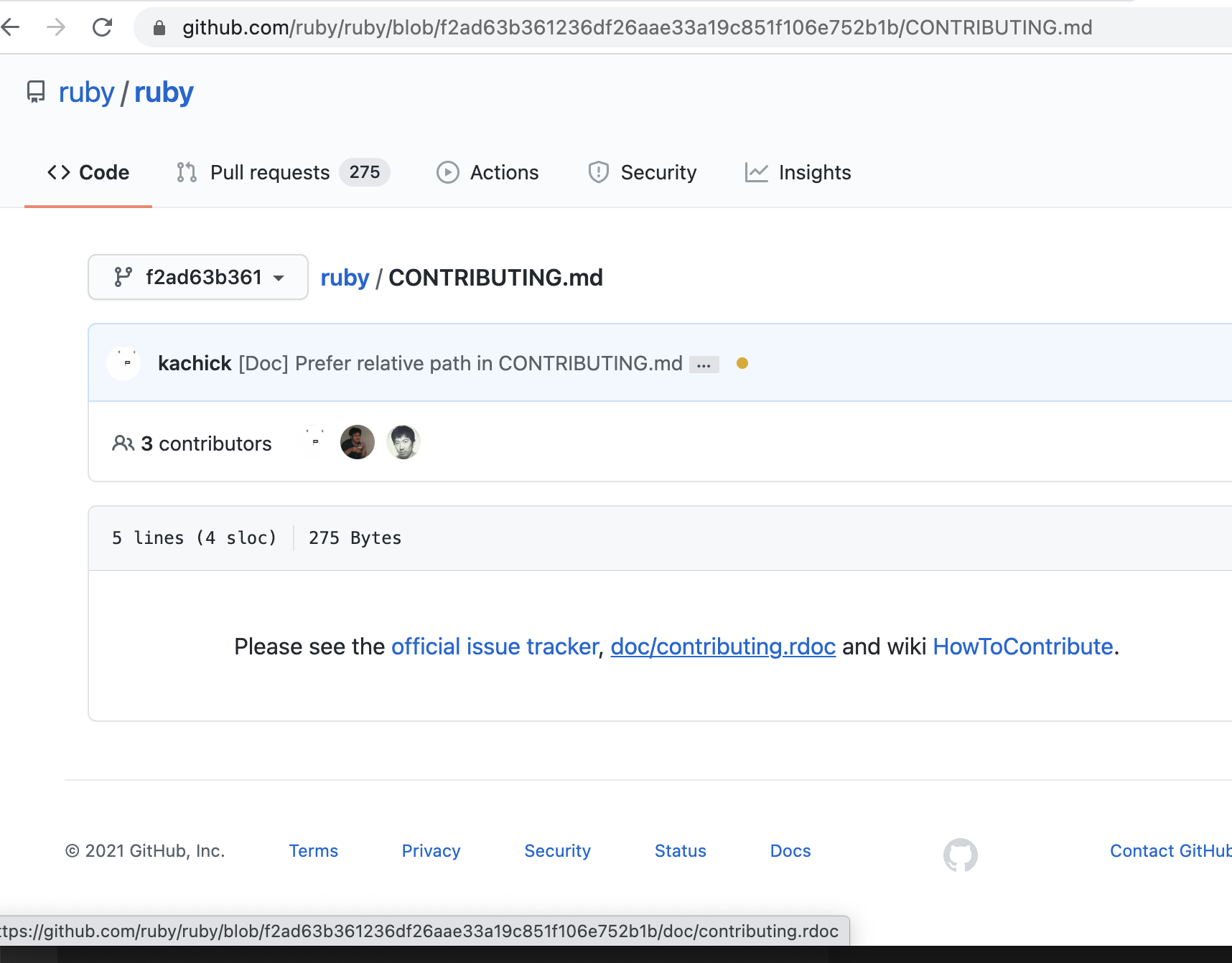Go back using the browser back arrow
Image resolution: width=1232 pixels, height=963 pixels.
point(11,27)
